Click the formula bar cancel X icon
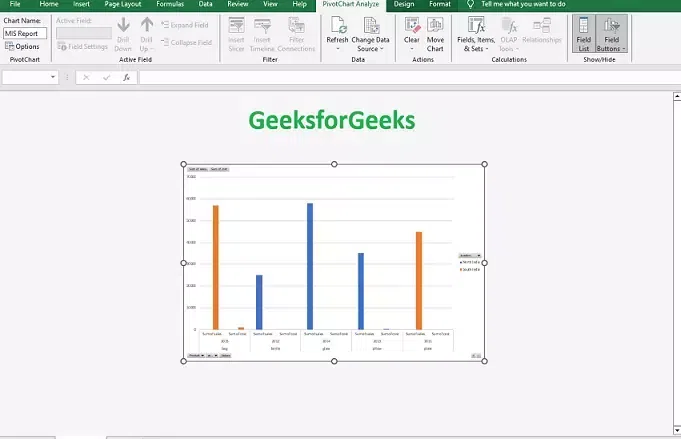 coord(86,77)
